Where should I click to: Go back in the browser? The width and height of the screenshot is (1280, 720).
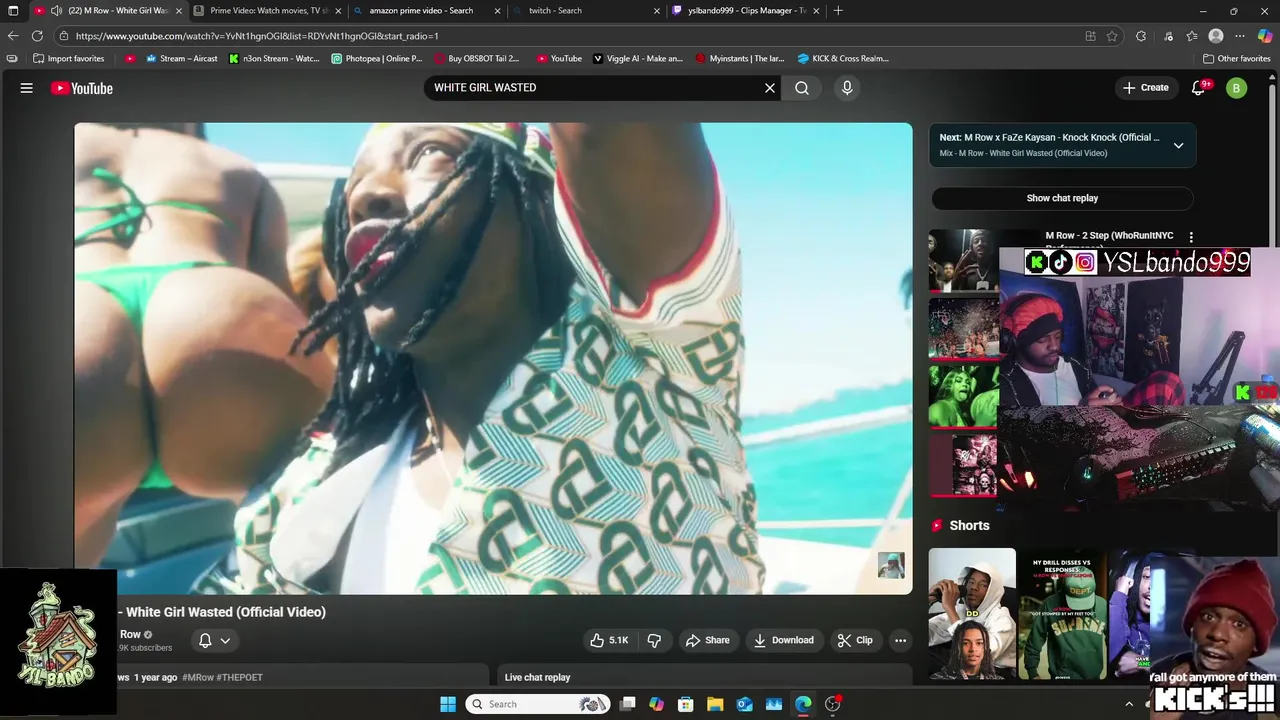click(x=13, y=36)
